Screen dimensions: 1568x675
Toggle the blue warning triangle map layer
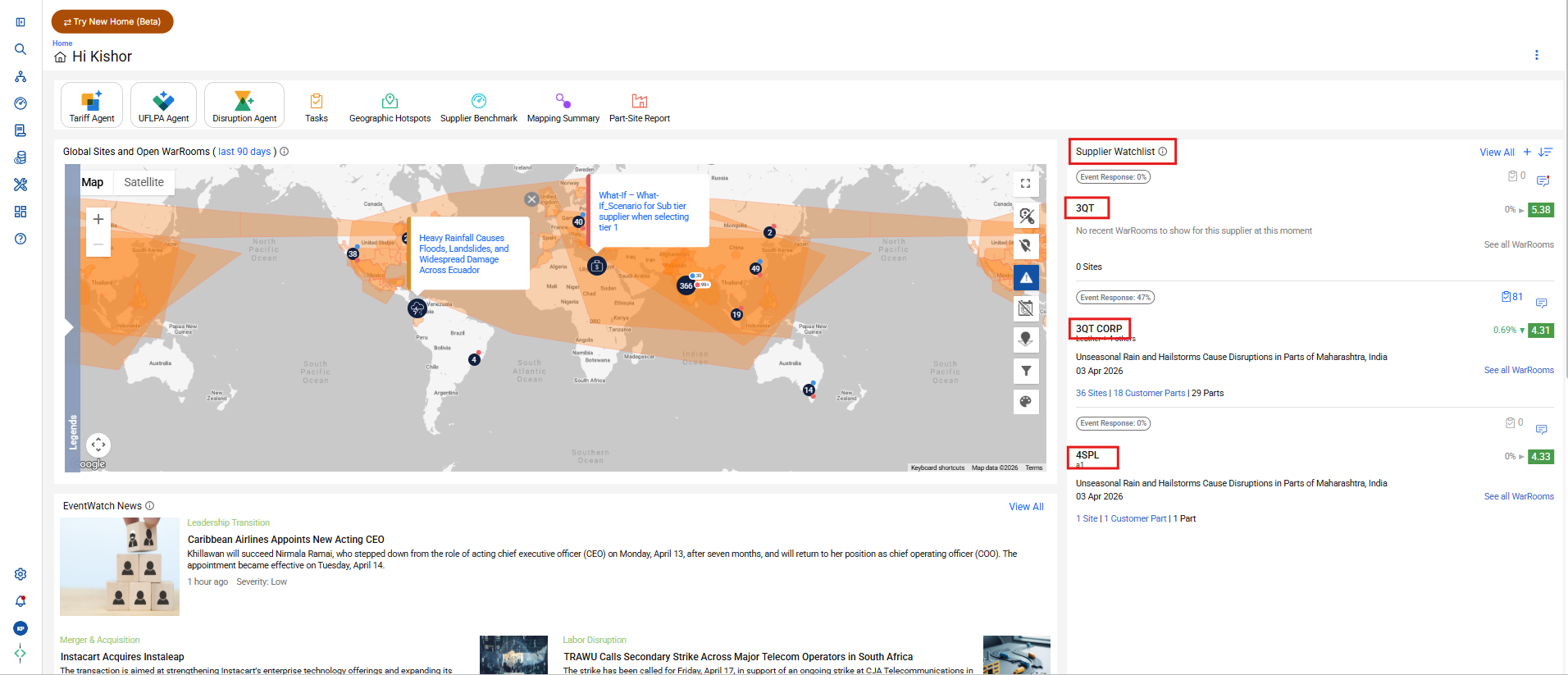coord(1026,277)
